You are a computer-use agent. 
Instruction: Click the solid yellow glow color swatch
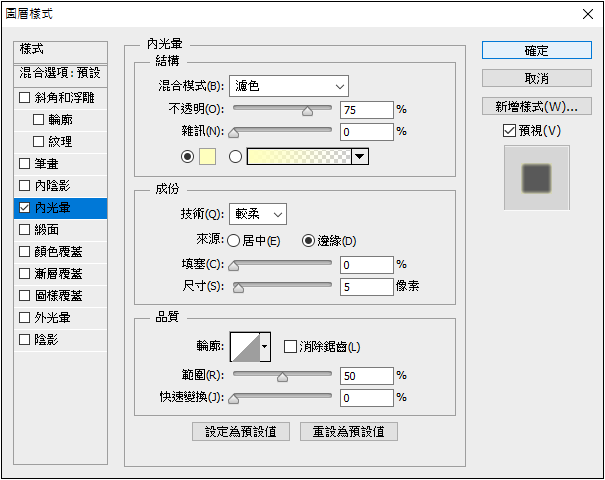(209, 156)
